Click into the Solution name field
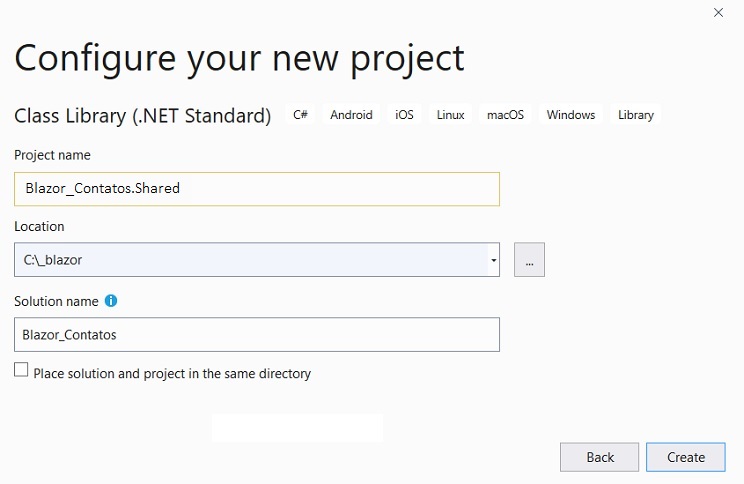The height and width of the screenshot is (484, 744). click(x=257, y=335)
